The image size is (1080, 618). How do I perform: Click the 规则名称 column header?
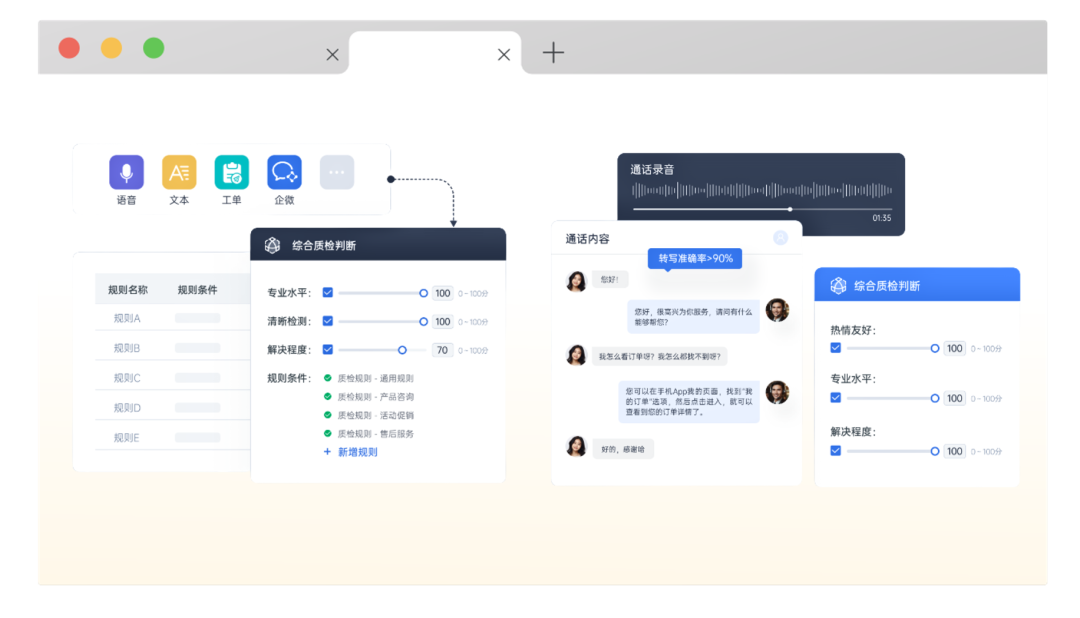pyautogui.click(x=128, y=290)
